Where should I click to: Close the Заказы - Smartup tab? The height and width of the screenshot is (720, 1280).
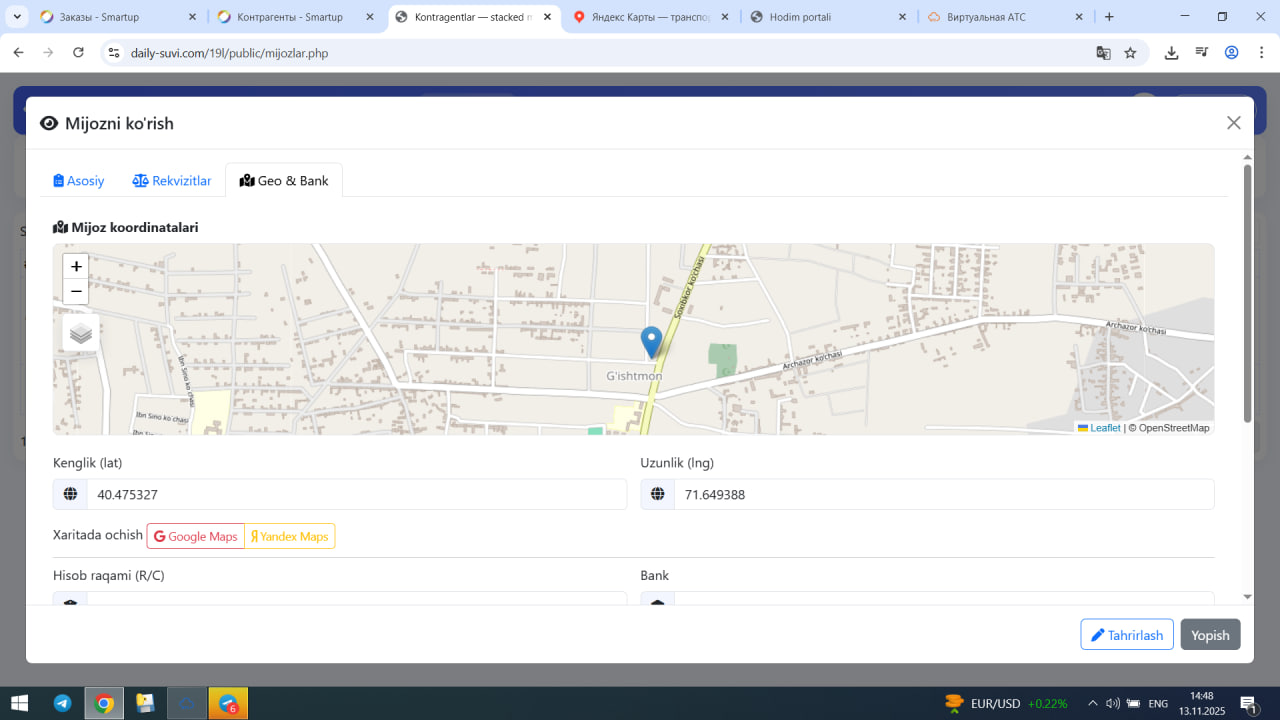point(192,17)
